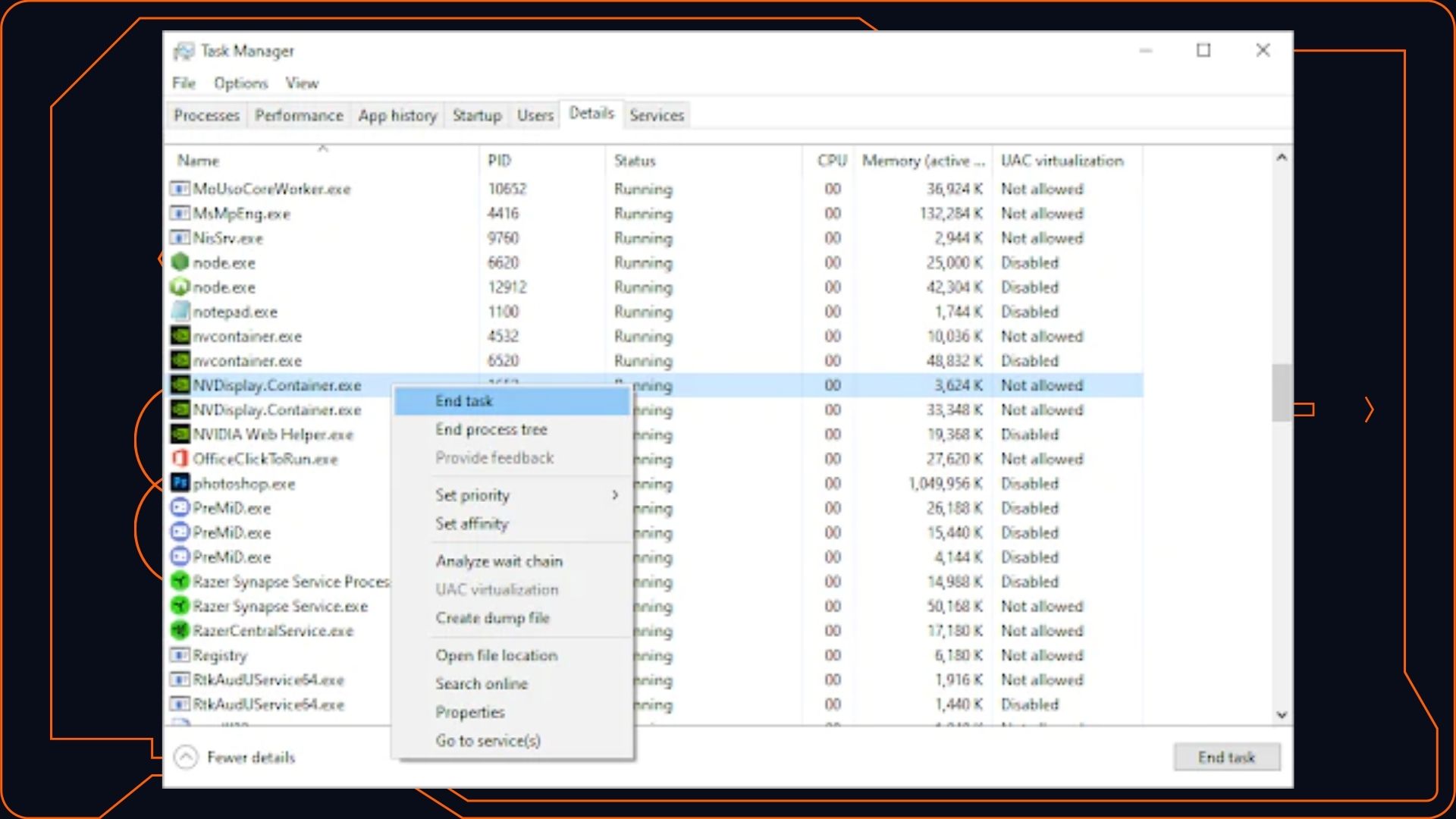The height and width of the screenshot is (819, 1456).
Task: Click RtkAudUService64.exe icon using 1,440 K
Action: tap(180, 704)
